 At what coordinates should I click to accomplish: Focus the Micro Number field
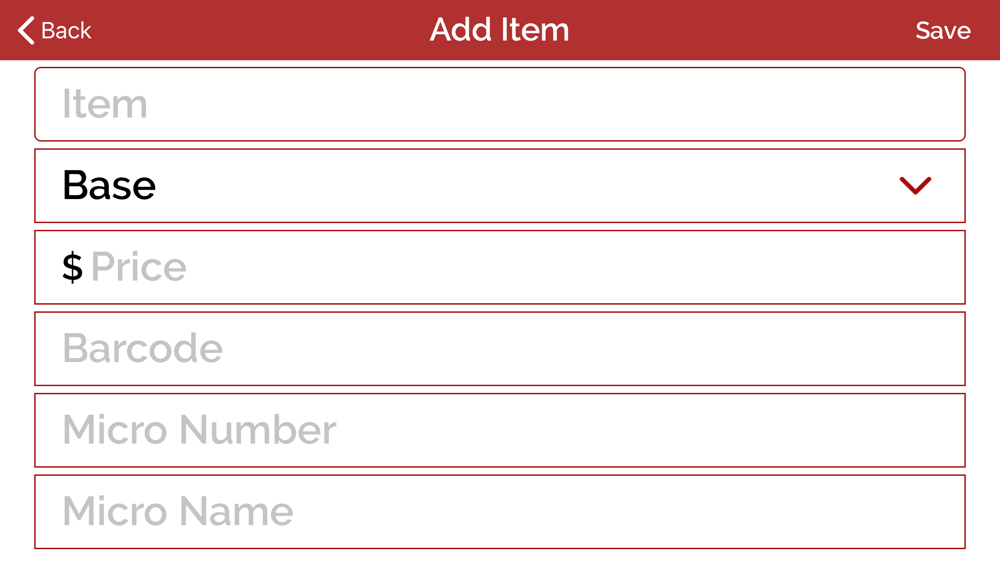pyautogui.click(x=500, y=430)
